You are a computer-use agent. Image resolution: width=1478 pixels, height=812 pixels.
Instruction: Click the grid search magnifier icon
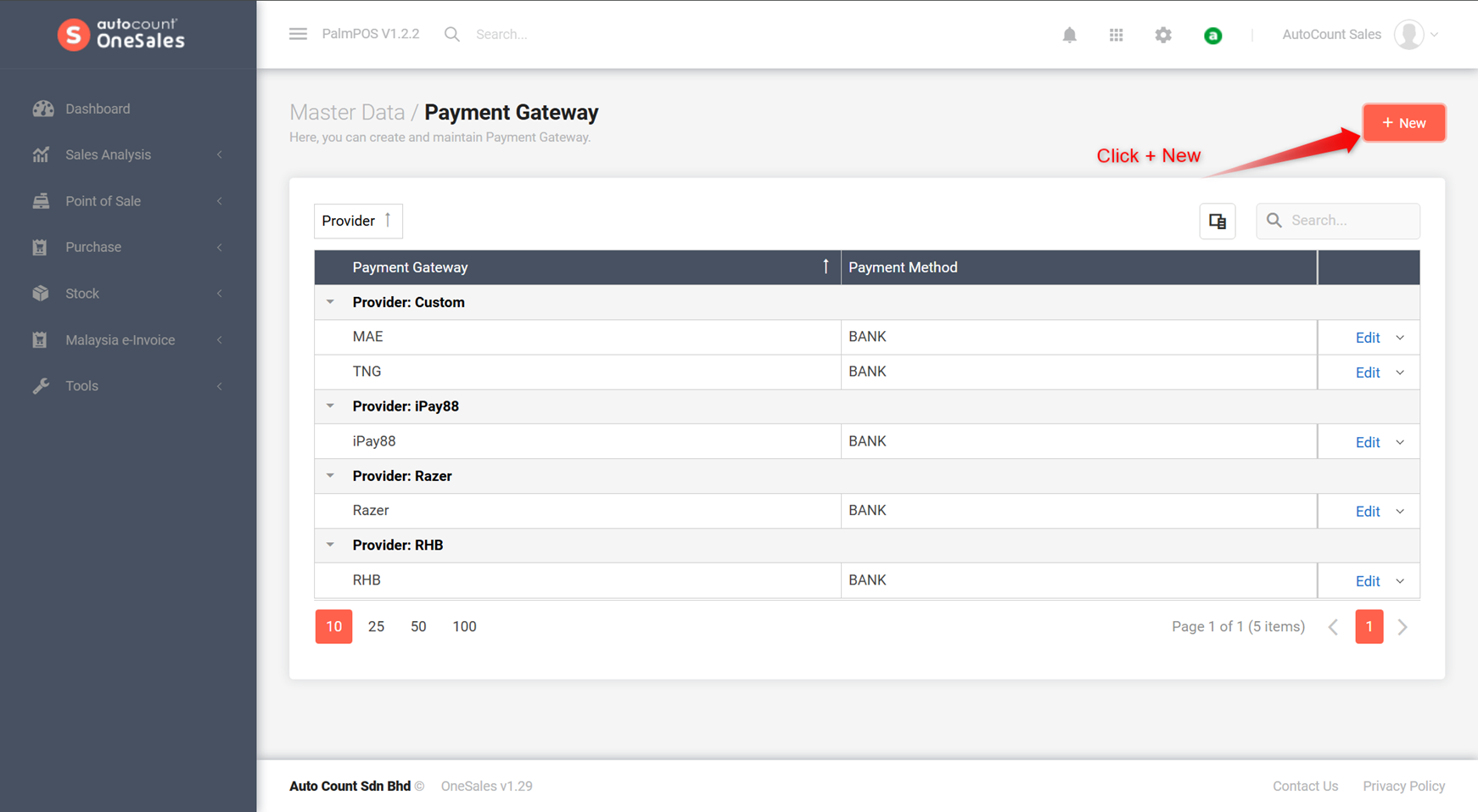(x=1274, y=221)
